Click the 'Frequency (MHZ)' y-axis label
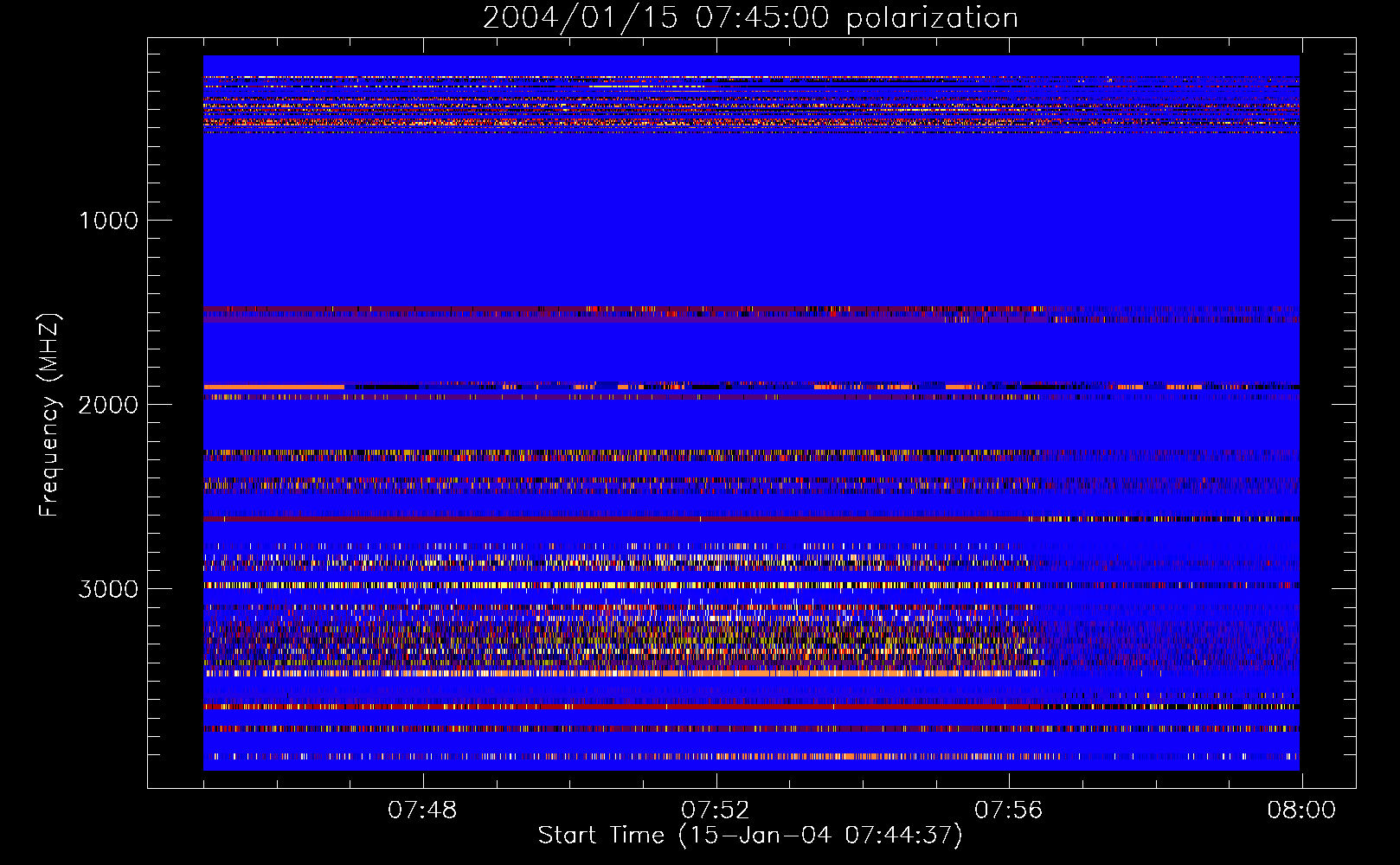Image resolution: width=1400 pixels, height=865 pixels. pyautogui.click(x=50, y=416)
